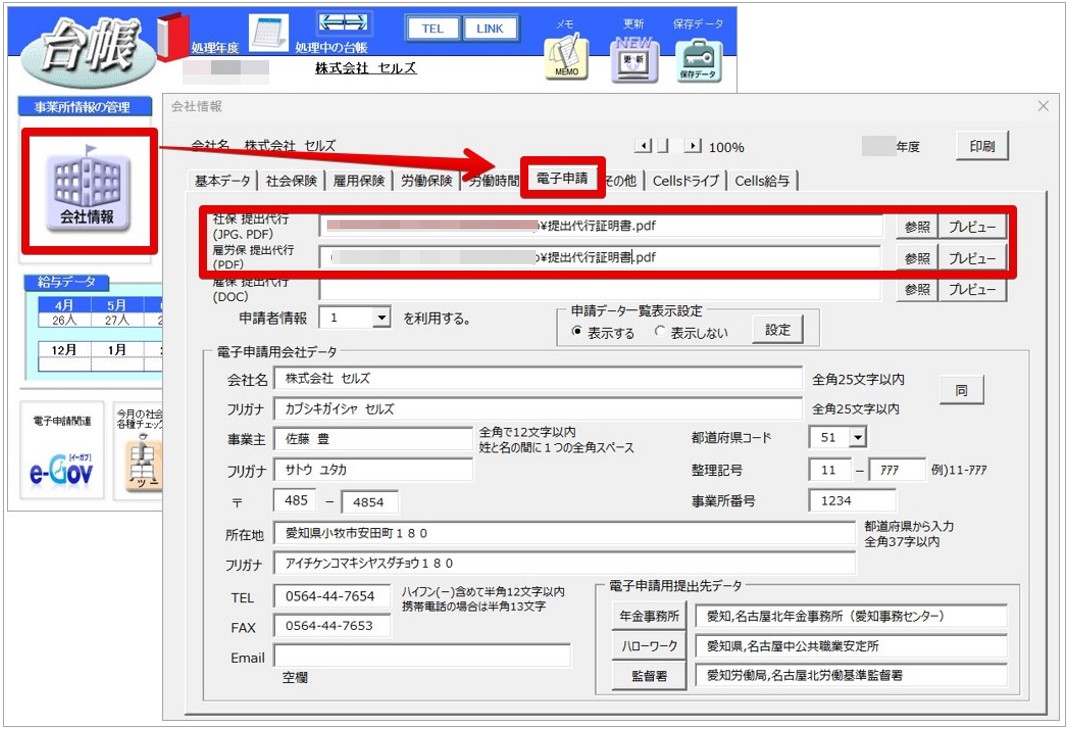Click the TEL button in the header
1070x729 pixels.
pos(433,29)
